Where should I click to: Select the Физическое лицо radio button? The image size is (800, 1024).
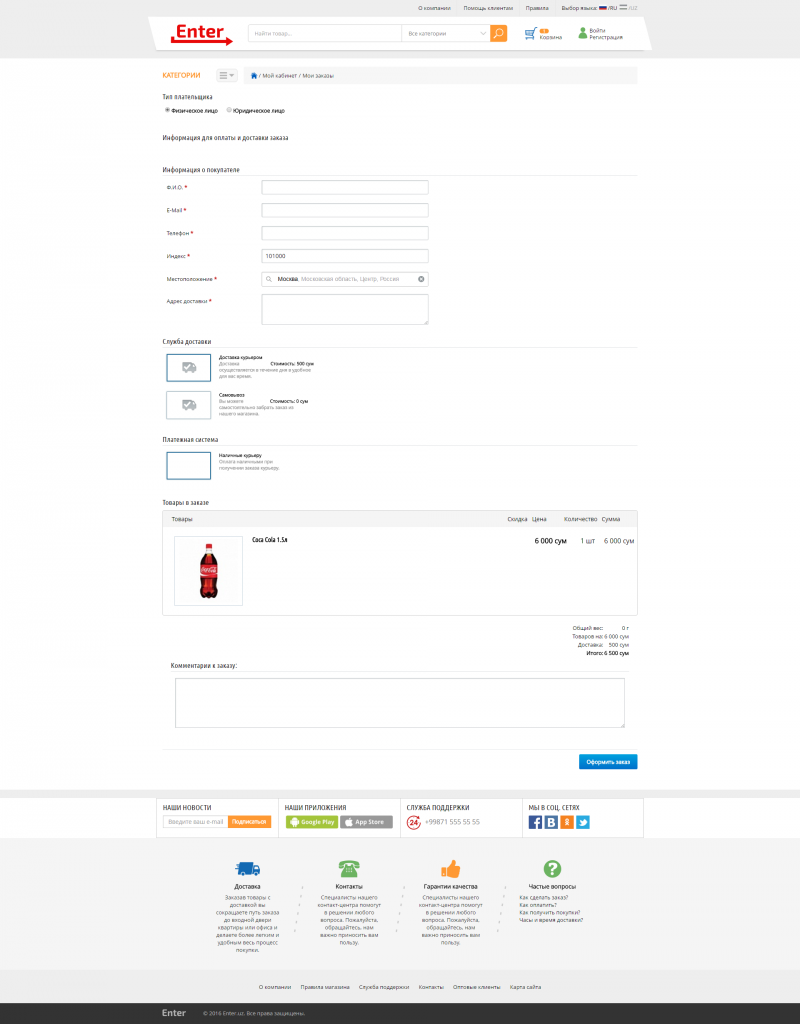click(x=167, y=110)
